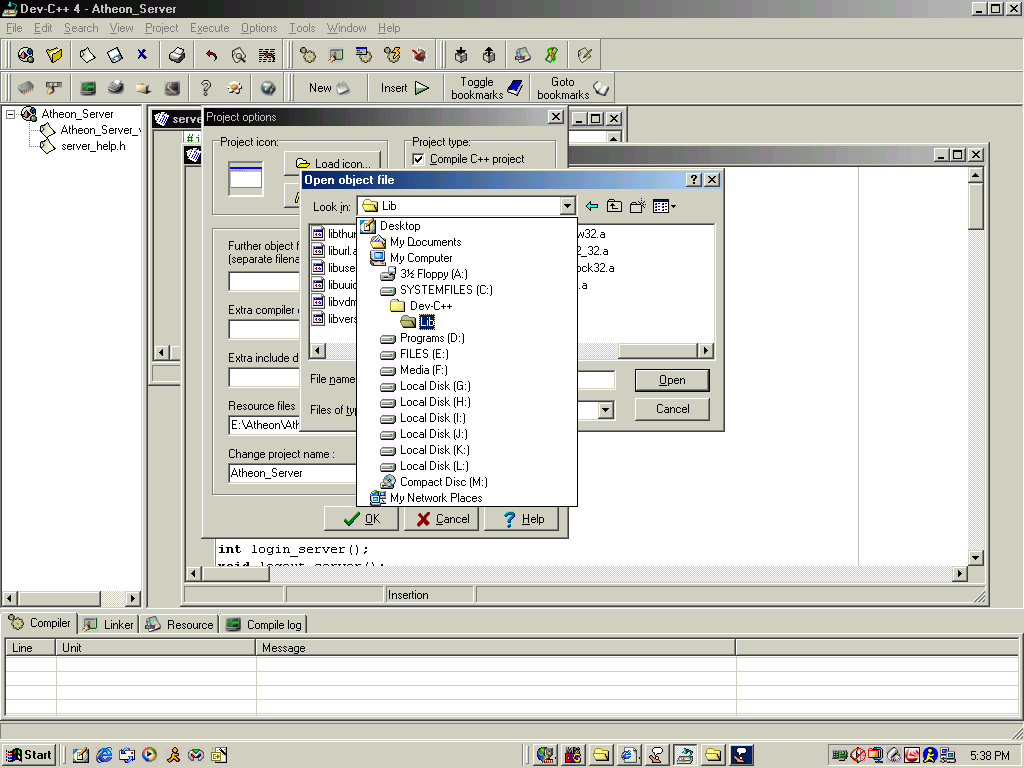Collapse the Atheon_Server project tree node
Viewport: 1024px width, 768px height.
(11, 114)
